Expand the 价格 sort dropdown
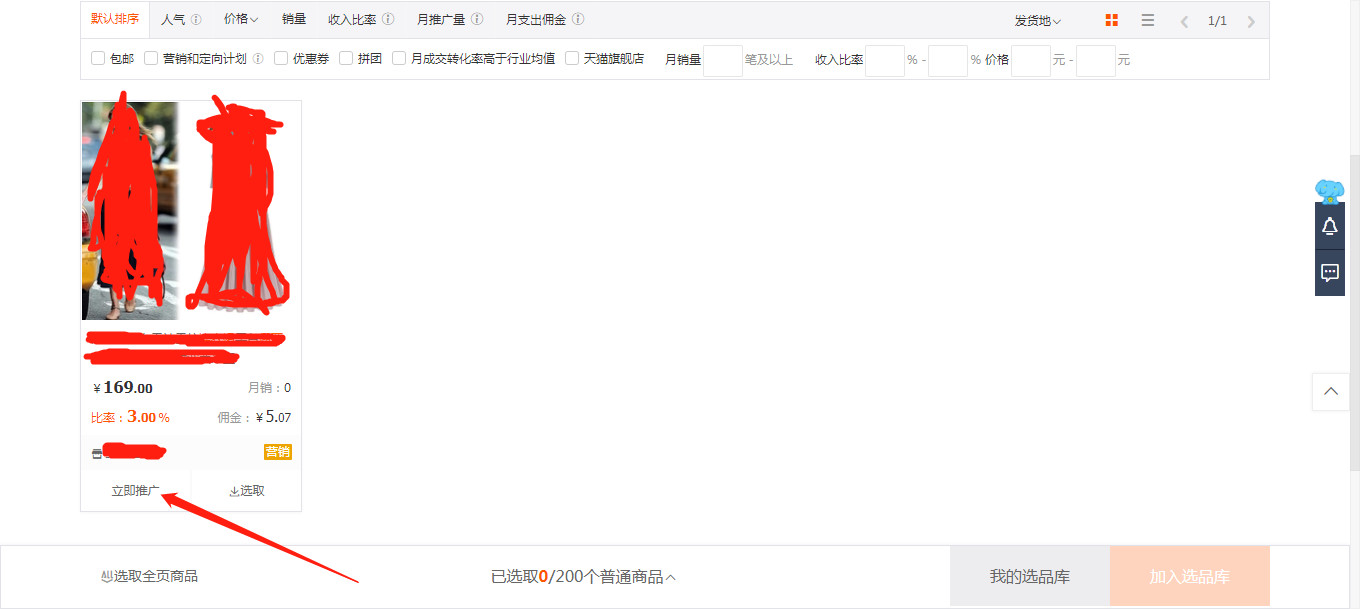 click(x=241, y=19)
